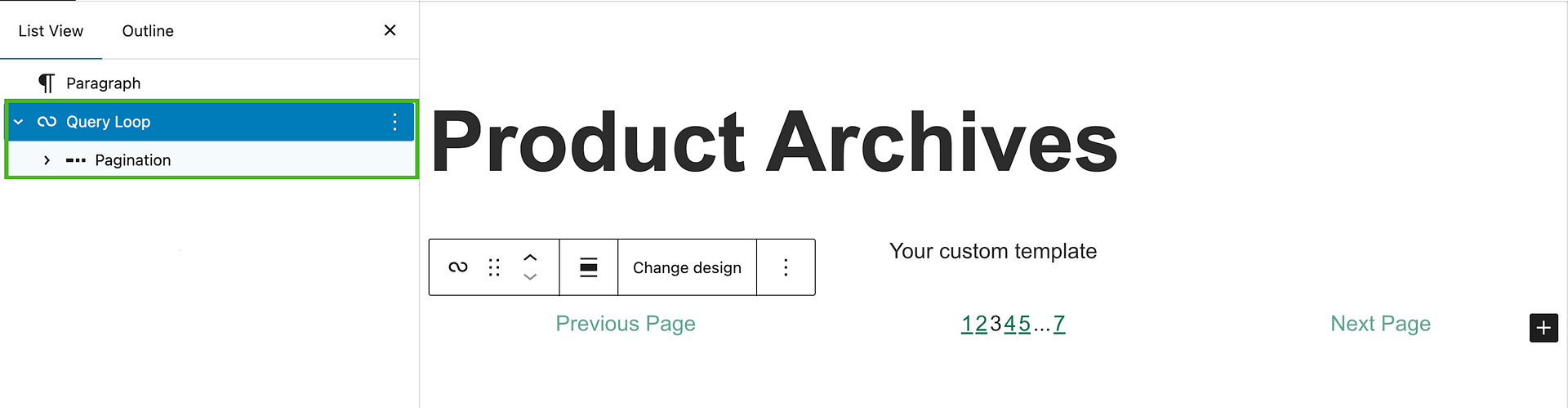Click the Change design button
Viewport: 1568px width, 408px height.
point(687,267)
